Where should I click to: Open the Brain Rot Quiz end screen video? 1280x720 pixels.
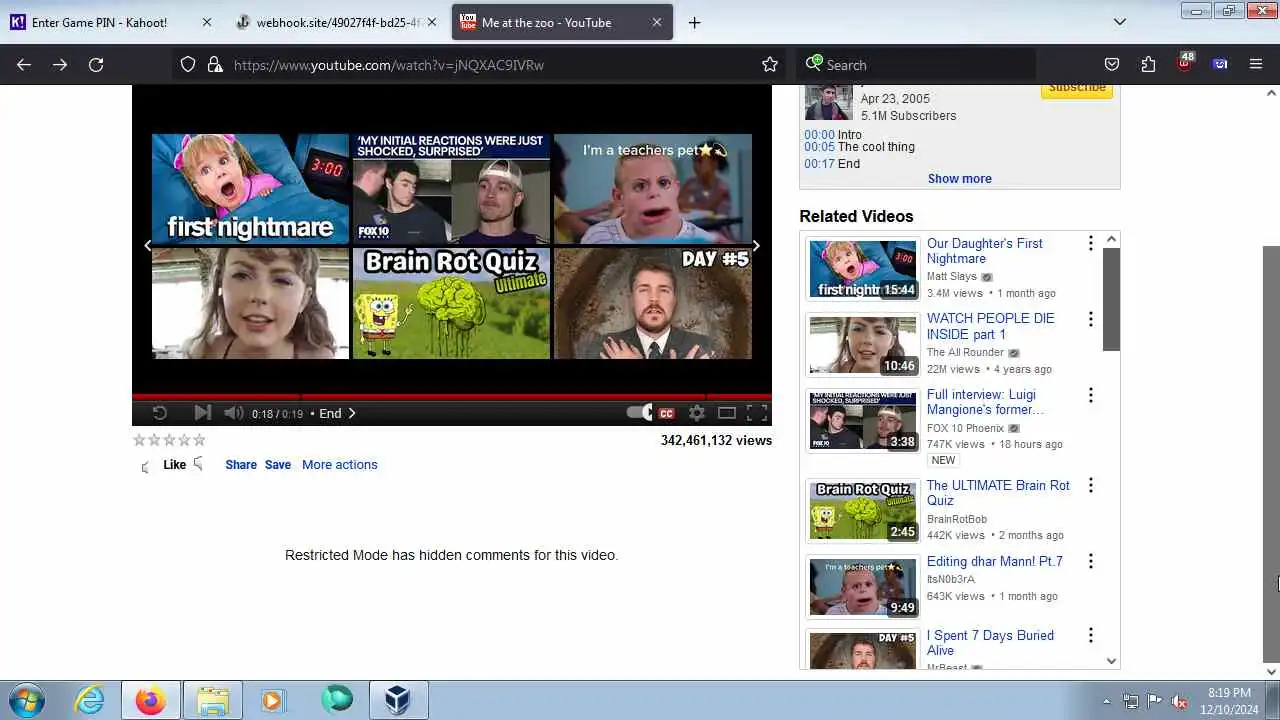point(451,303)
